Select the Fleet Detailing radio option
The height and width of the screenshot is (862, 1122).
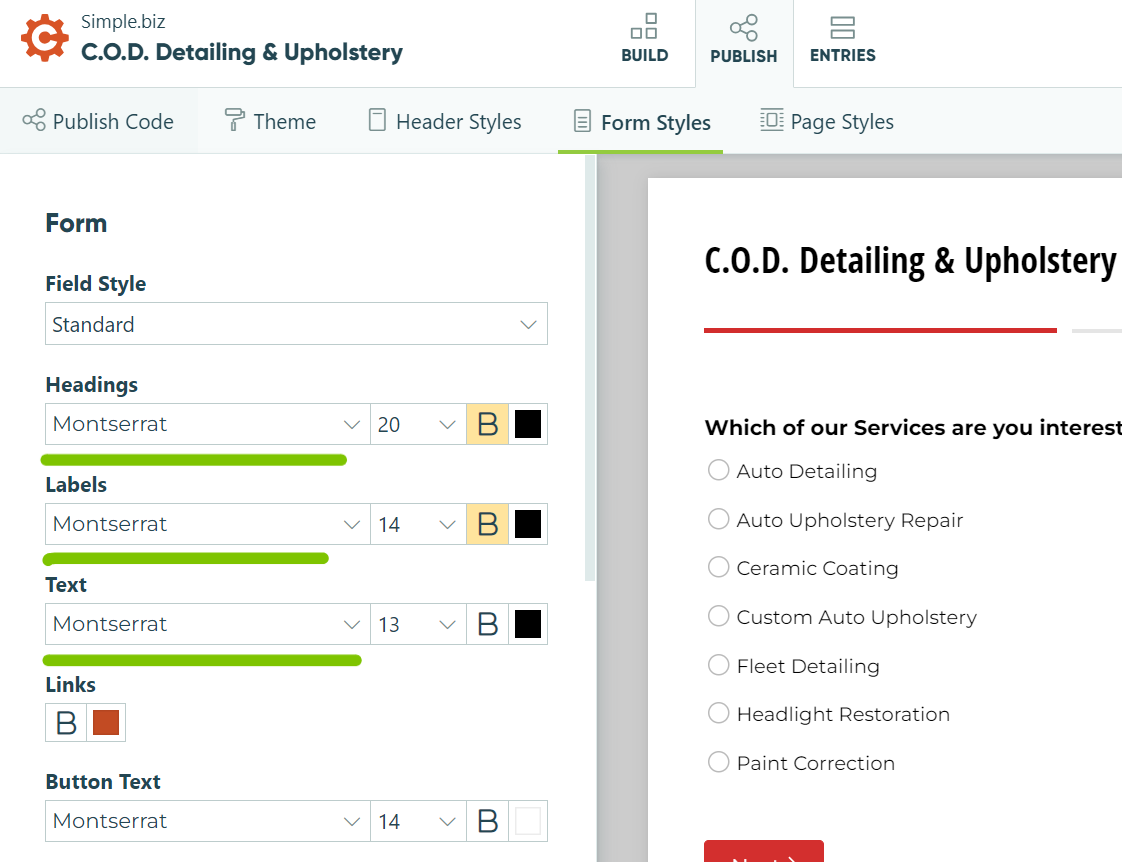coord(718,665)
